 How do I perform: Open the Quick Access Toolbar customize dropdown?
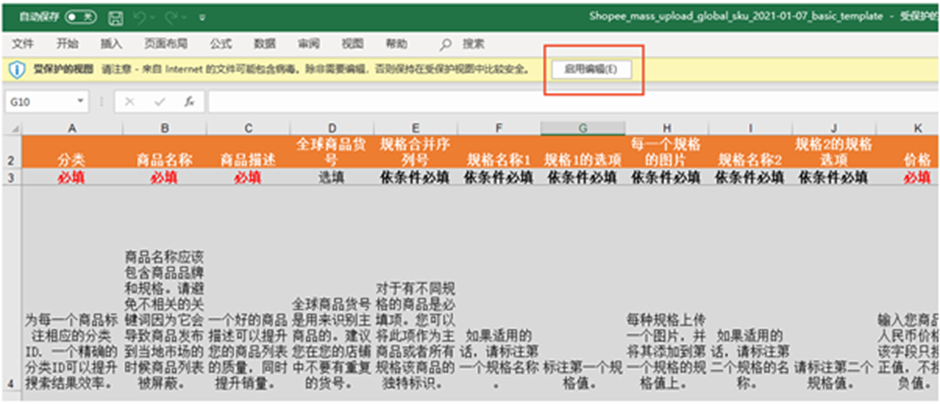[202, 17]
